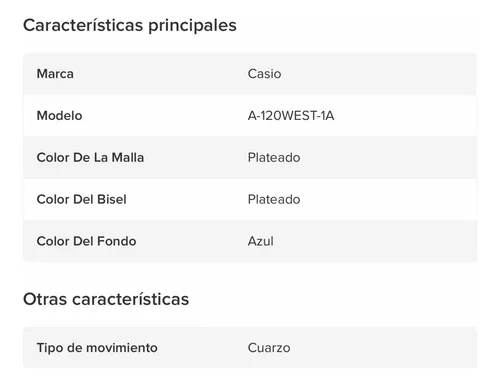Click the Plateado value for bisel

coord(274,199)
